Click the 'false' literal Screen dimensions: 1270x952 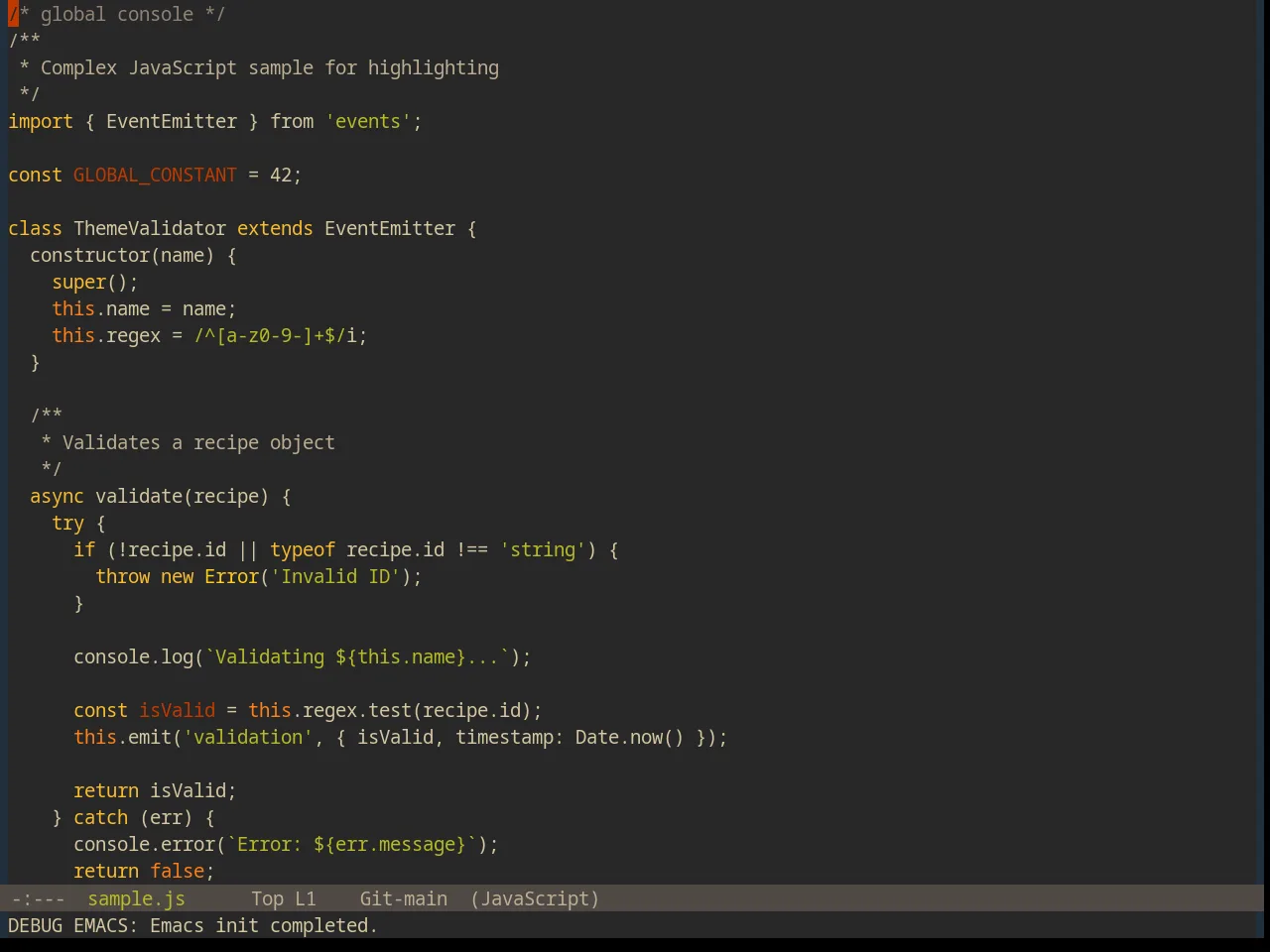[x=177, y=871]
